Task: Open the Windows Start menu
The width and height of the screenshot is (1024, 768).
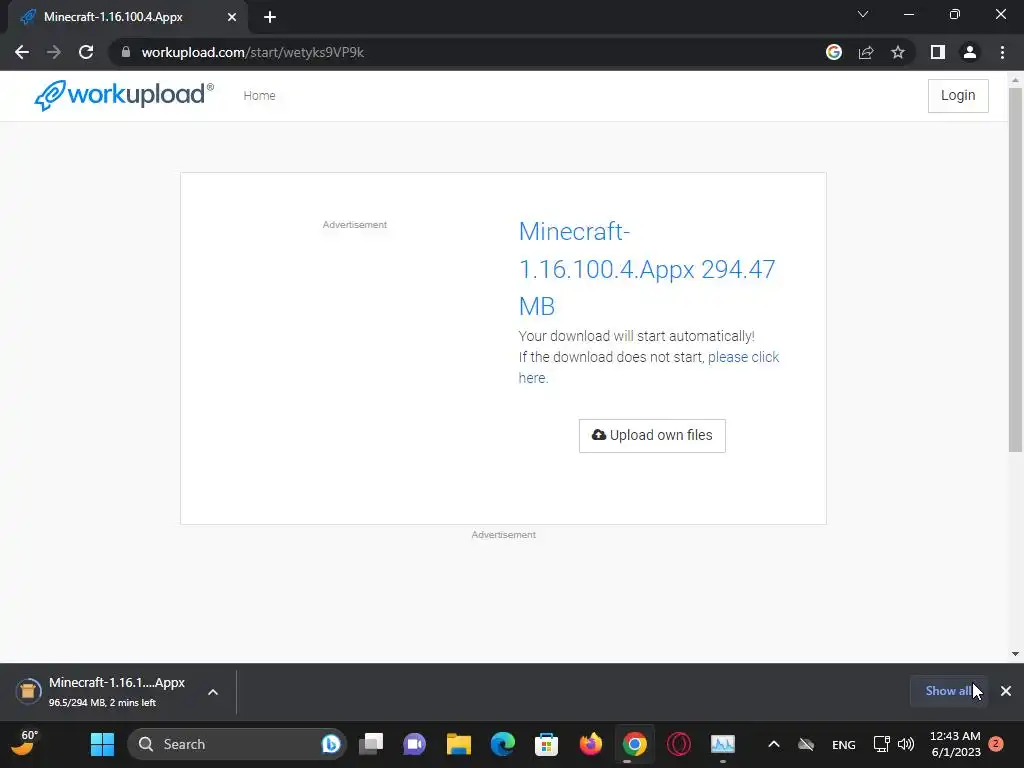Action: 103,744
